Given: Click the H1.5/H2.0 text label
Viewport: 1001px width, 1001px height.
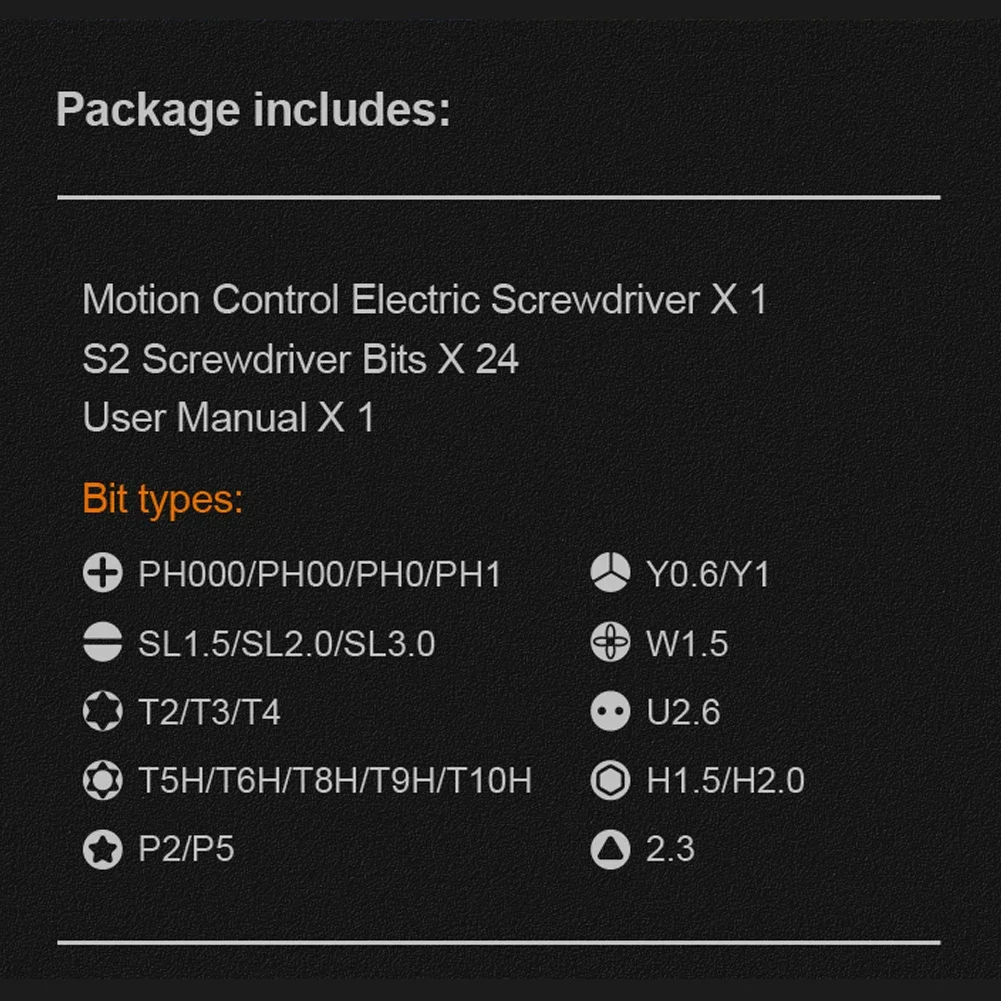Looking at the screenshot, I should click(725, 780).
